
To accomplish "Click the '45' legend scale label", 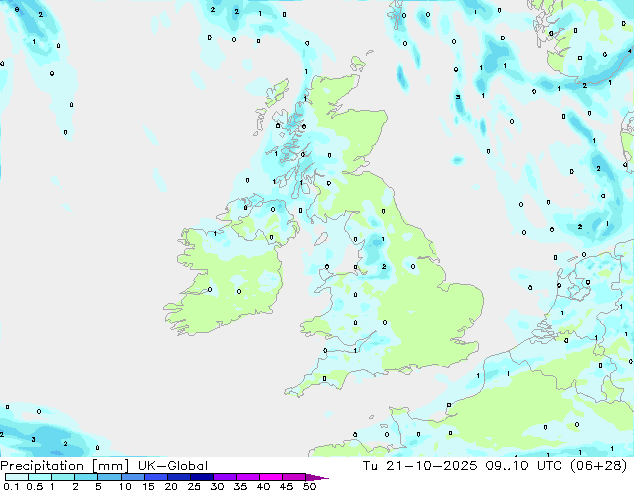I will pos(286,486).
